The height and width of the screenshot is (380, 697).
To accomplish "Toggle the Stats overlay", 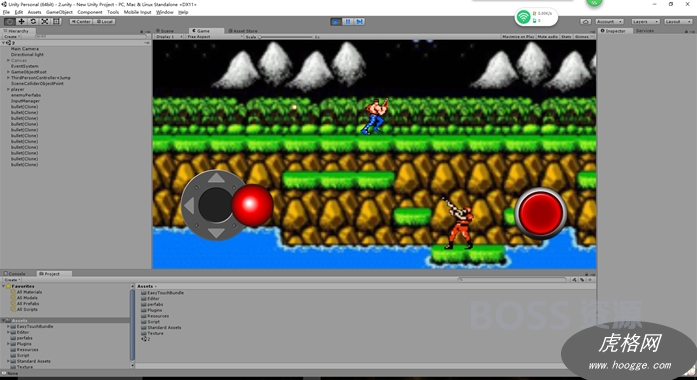I will 566,36.
